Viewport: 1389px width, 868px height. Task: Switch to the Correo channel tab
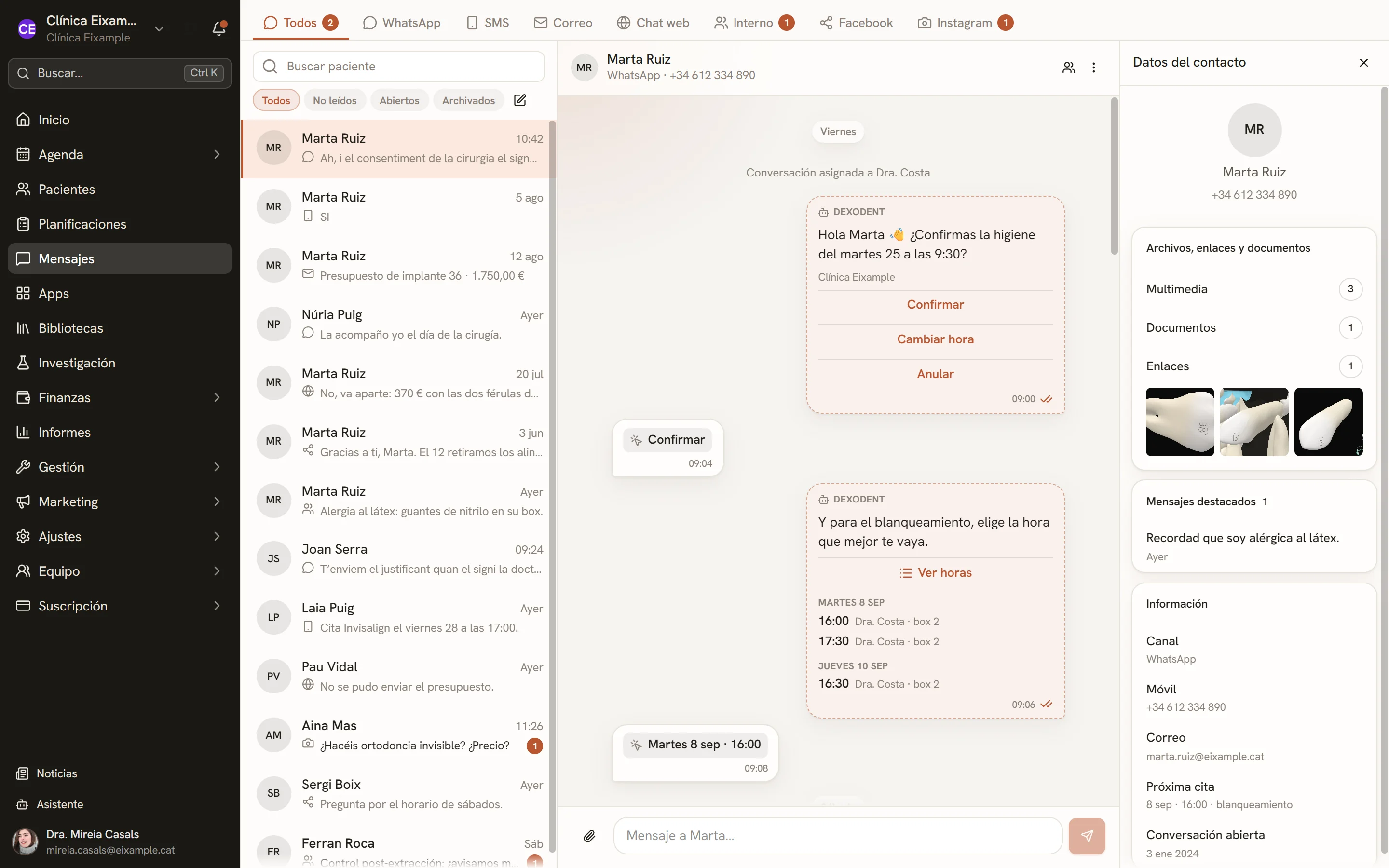tap(563, 23)
